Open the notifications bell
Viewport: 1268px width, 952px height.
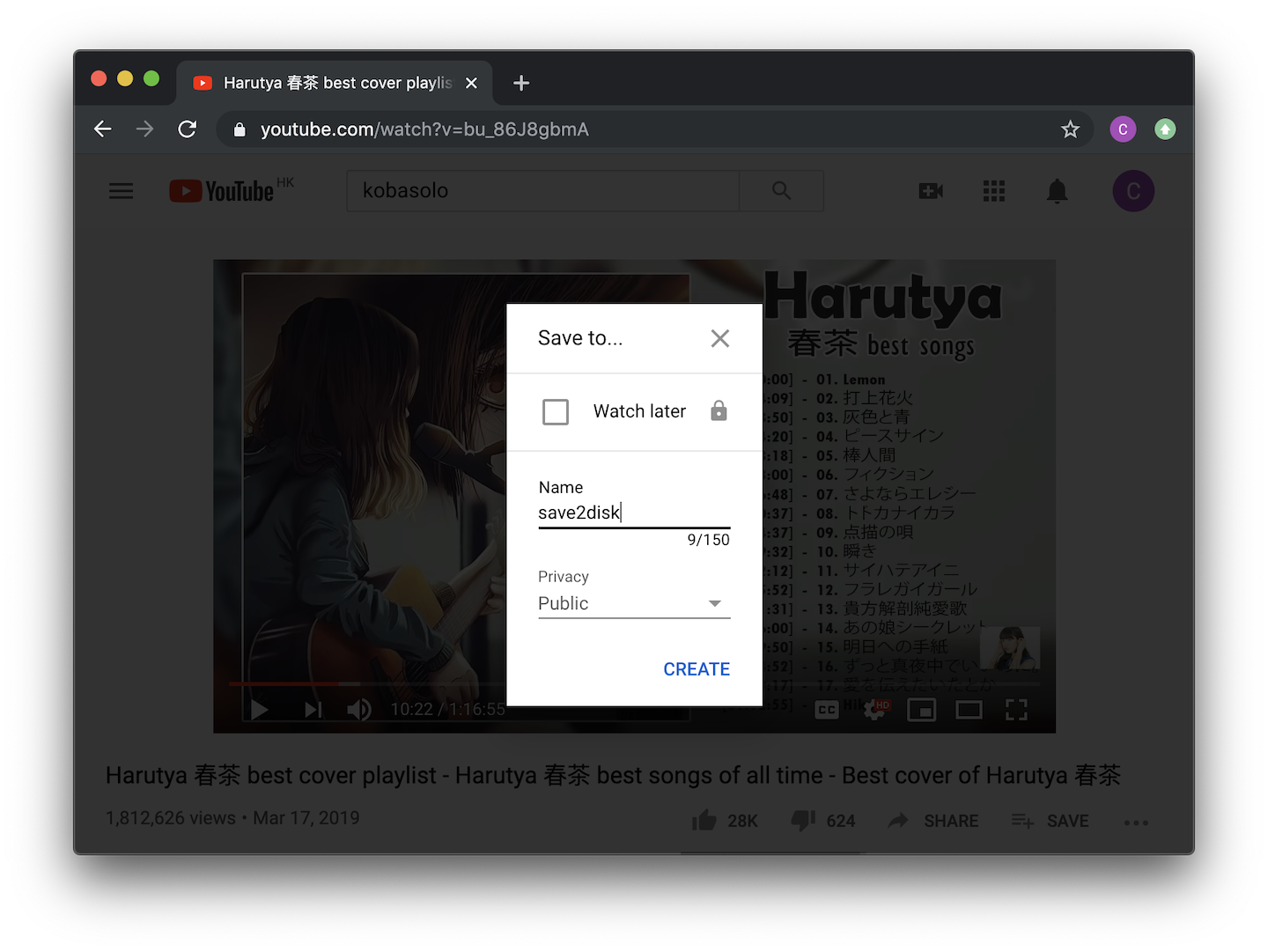coord(1058,191)
